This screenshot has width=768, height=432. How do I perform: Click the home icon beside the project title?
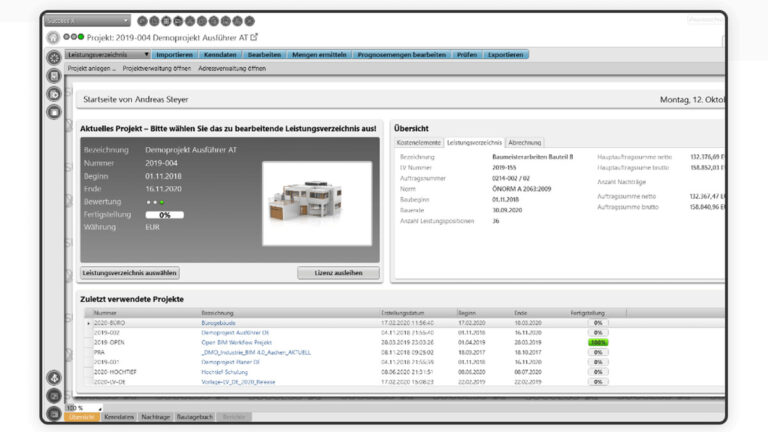pyautogui.click(x=53, y=37)
